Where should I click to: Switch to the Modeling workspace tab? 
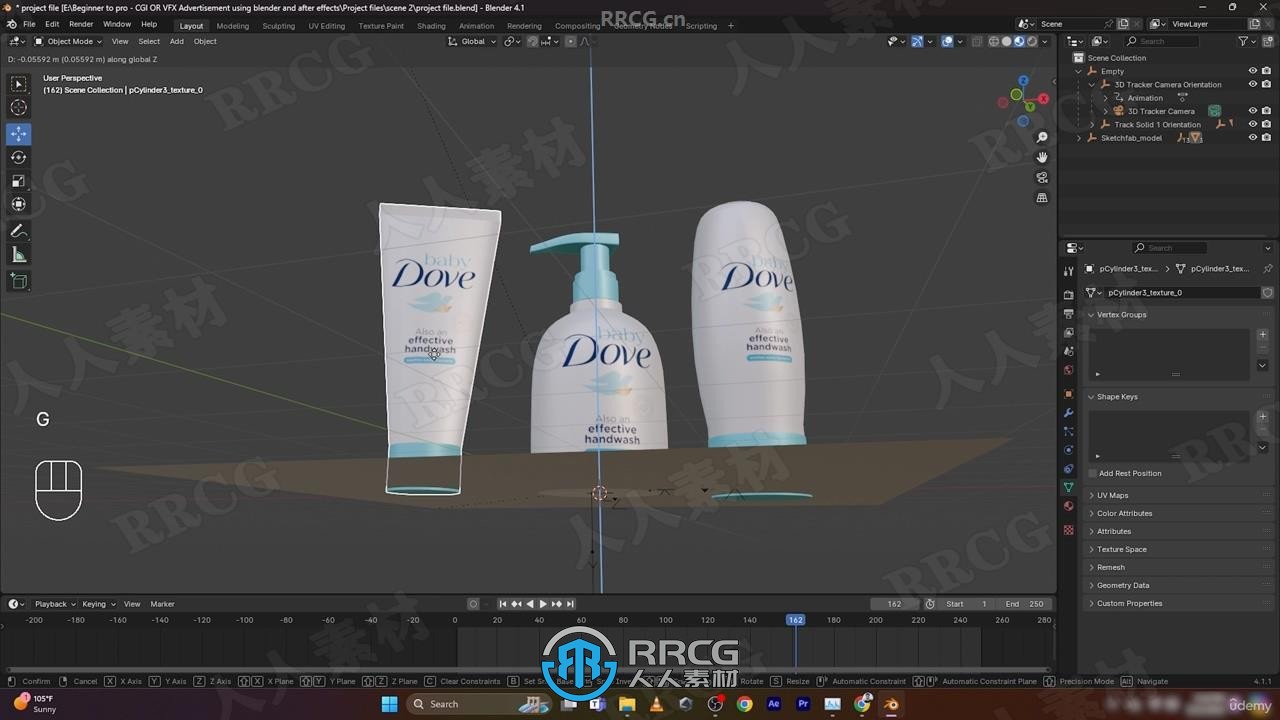point(233,26)
